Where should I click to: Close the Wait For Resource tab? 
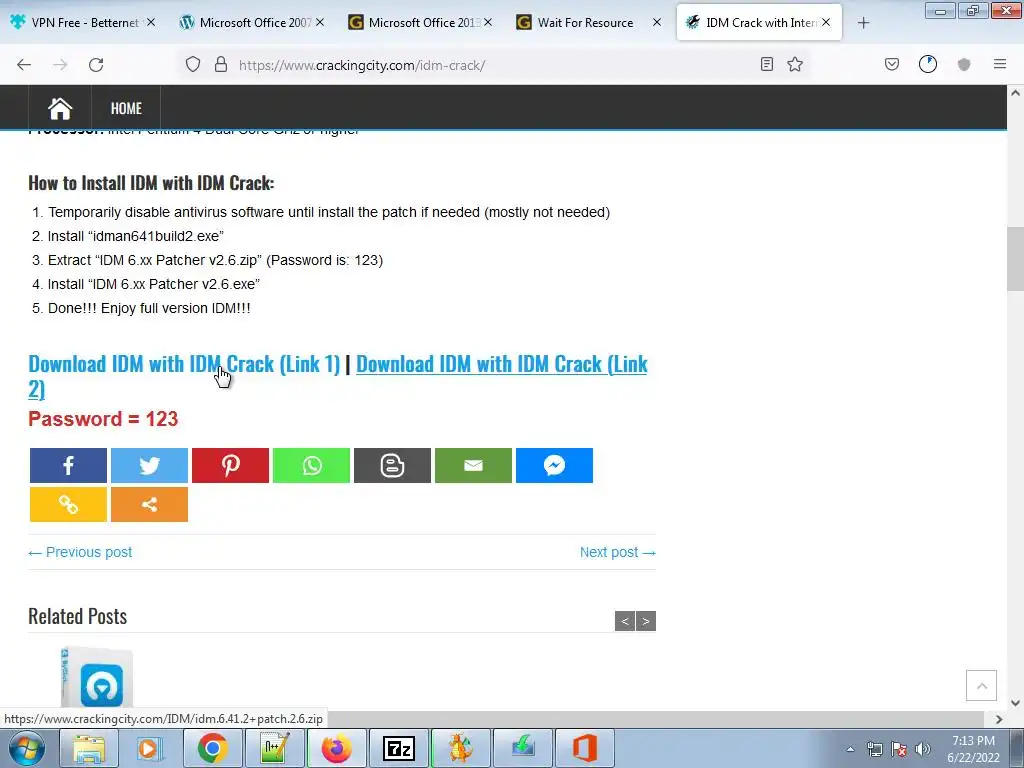pyautogui.click(x=657, y=22)
